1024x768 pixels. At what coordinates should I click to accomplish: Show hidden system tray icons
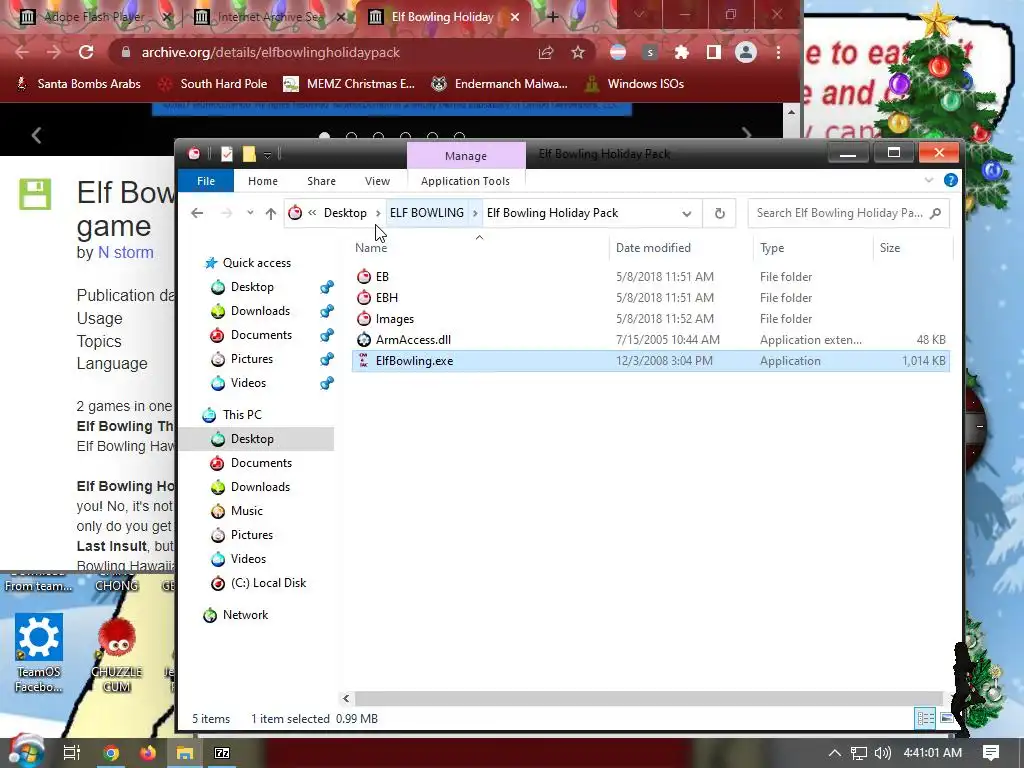pyautogui.click(x=835, y=753)
